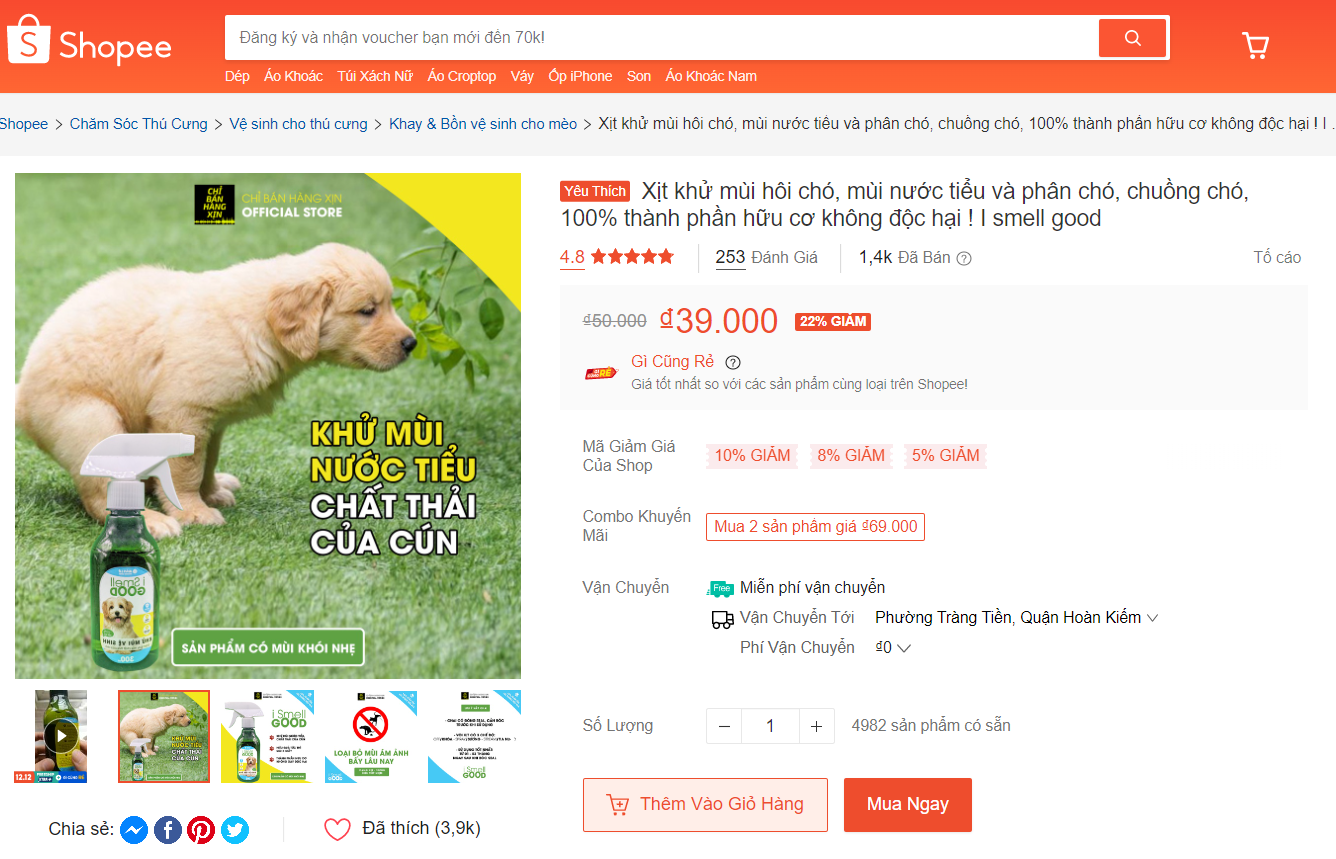1336x859 pixels.
Task: Decrease quantity with the minus button
Action: [x=724, y=726]
